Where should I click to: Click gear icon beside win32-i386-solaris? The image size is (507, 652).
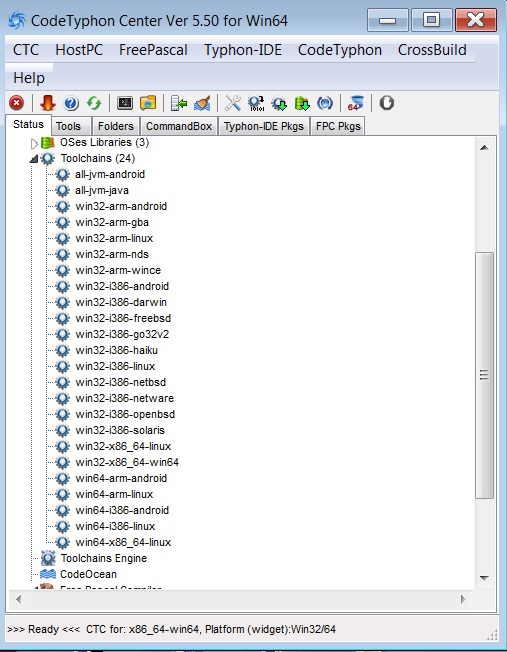[62, 430]
